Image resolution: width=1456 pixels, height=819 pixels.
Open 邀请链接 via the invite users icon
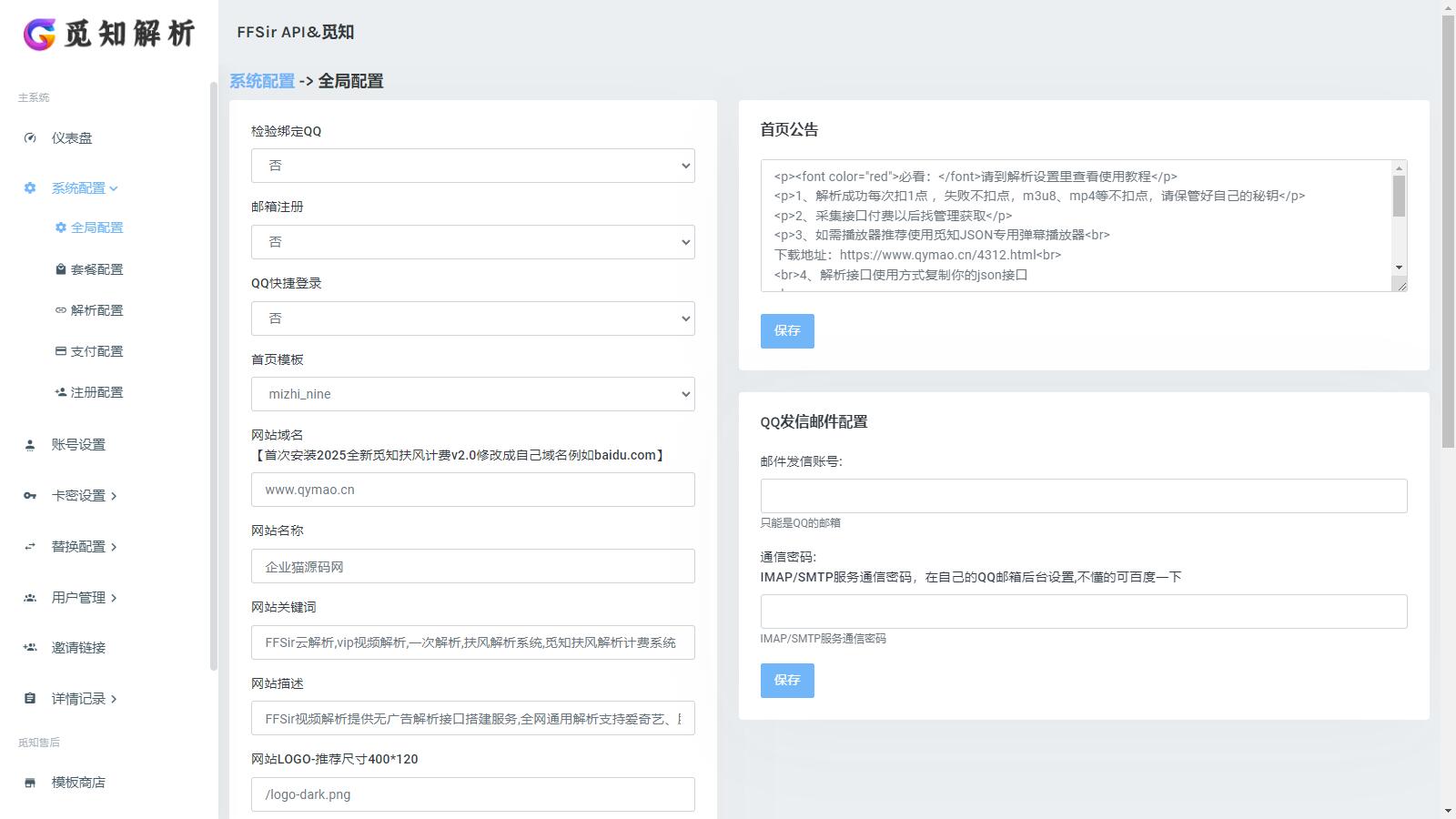pyautogui.click(x=28, y=647)
